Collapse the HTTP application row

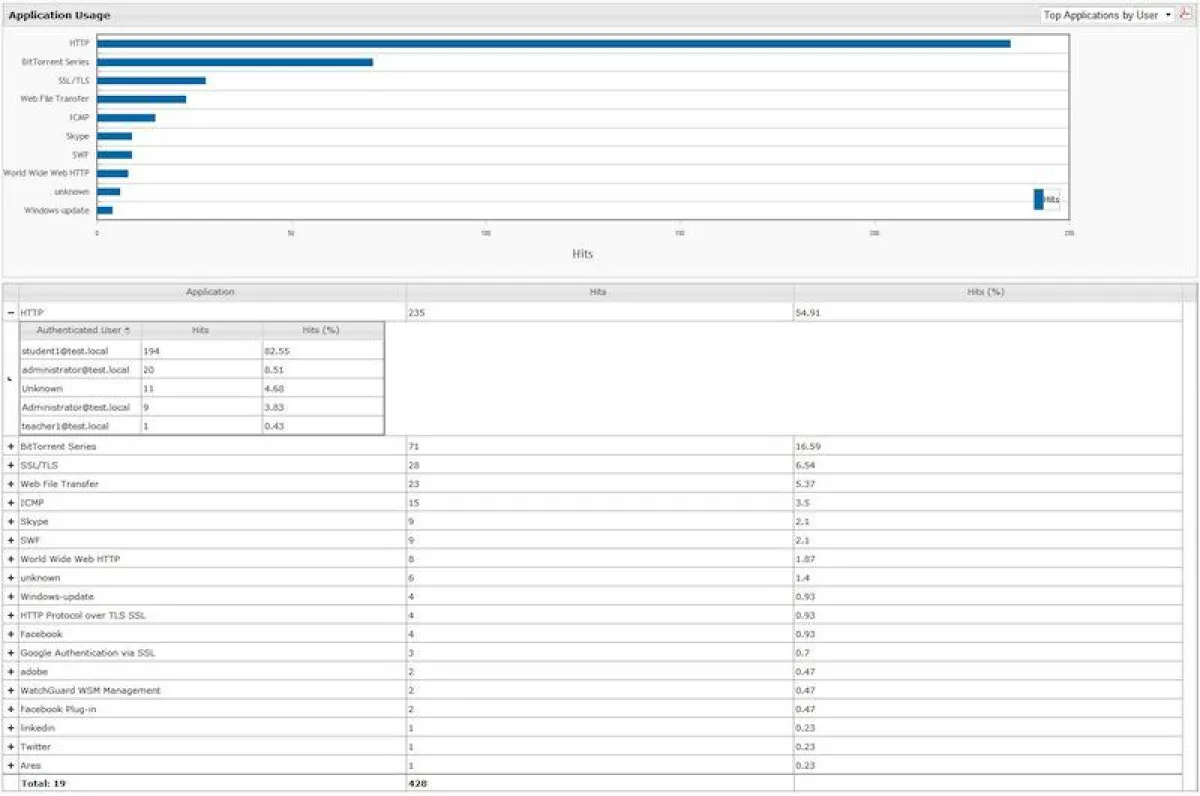(x=9, y=311)
